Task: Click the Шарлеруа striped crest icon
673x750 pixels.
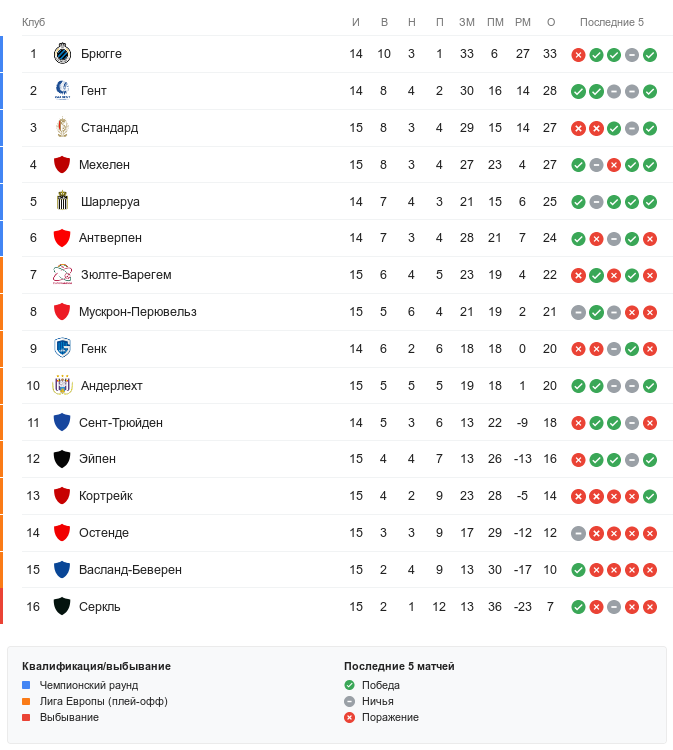Action: coord(62,202)
